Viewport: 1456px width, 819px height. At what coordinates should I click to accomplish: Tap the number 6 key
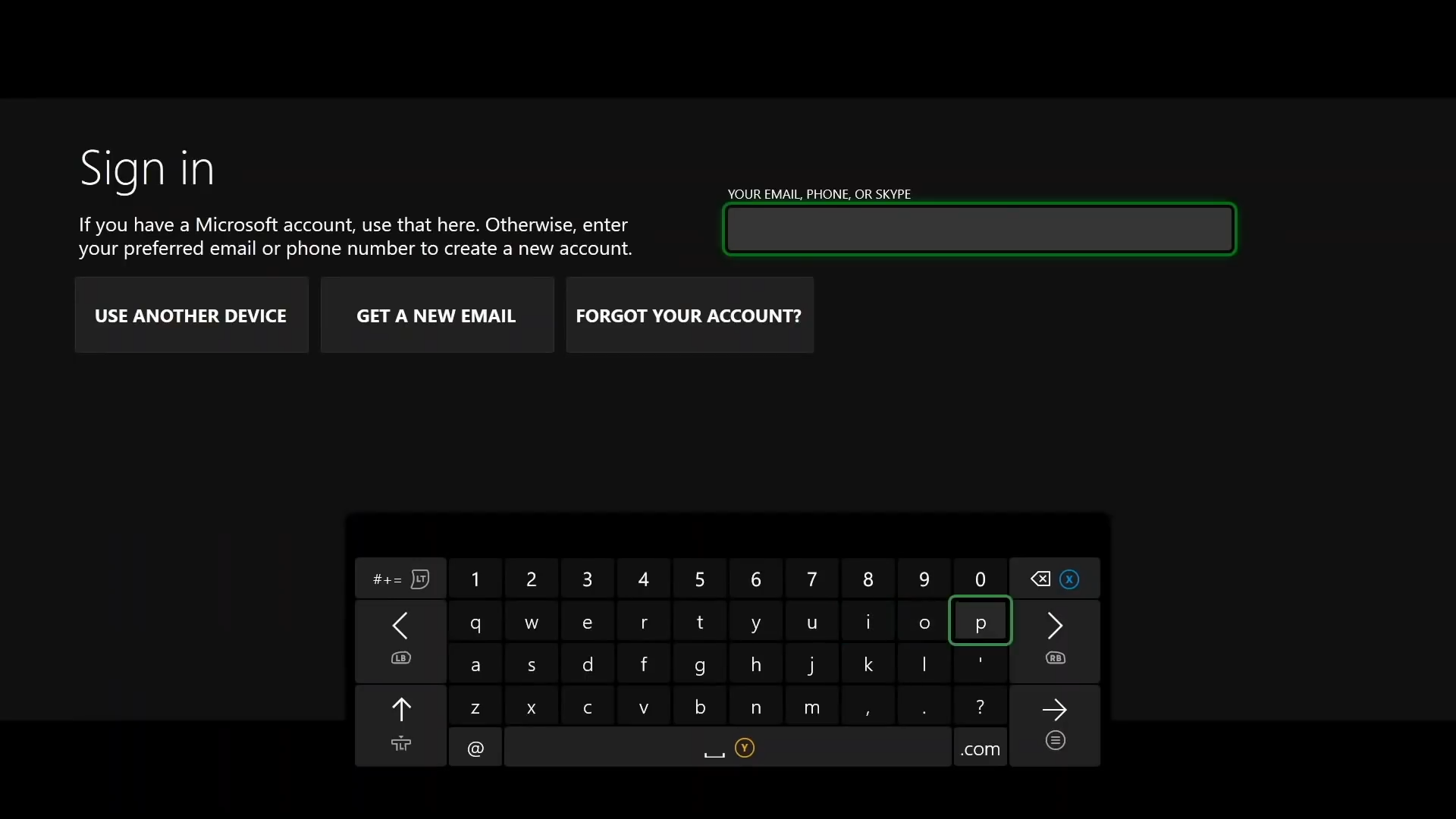pos(756,579)
